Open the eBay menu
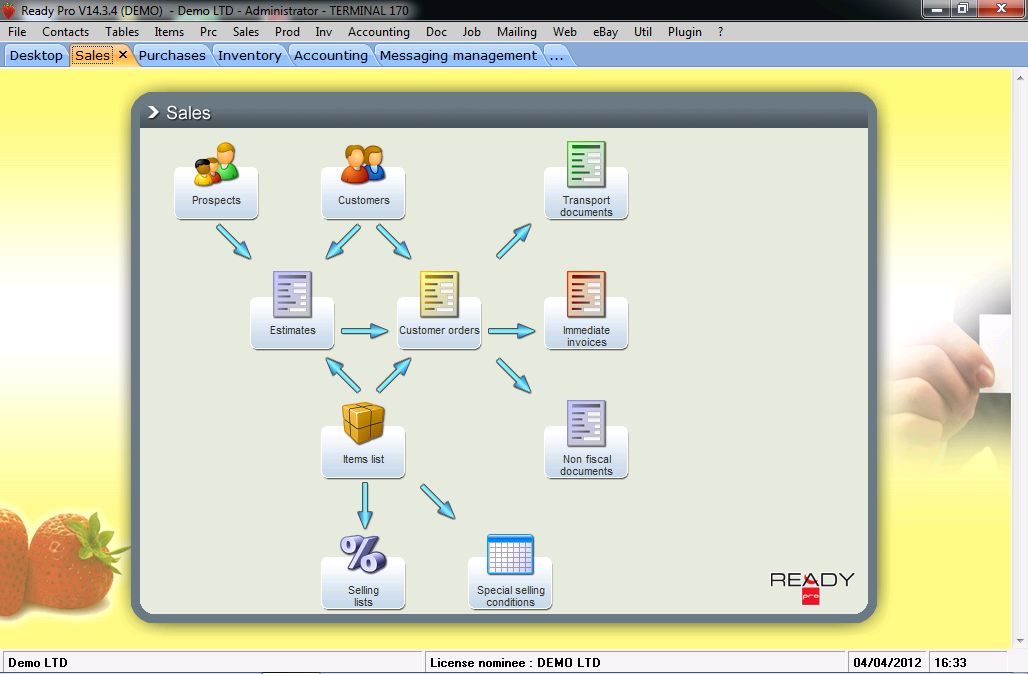The height and width of the screenshot is (674, 1028). [x=605, y=32]
